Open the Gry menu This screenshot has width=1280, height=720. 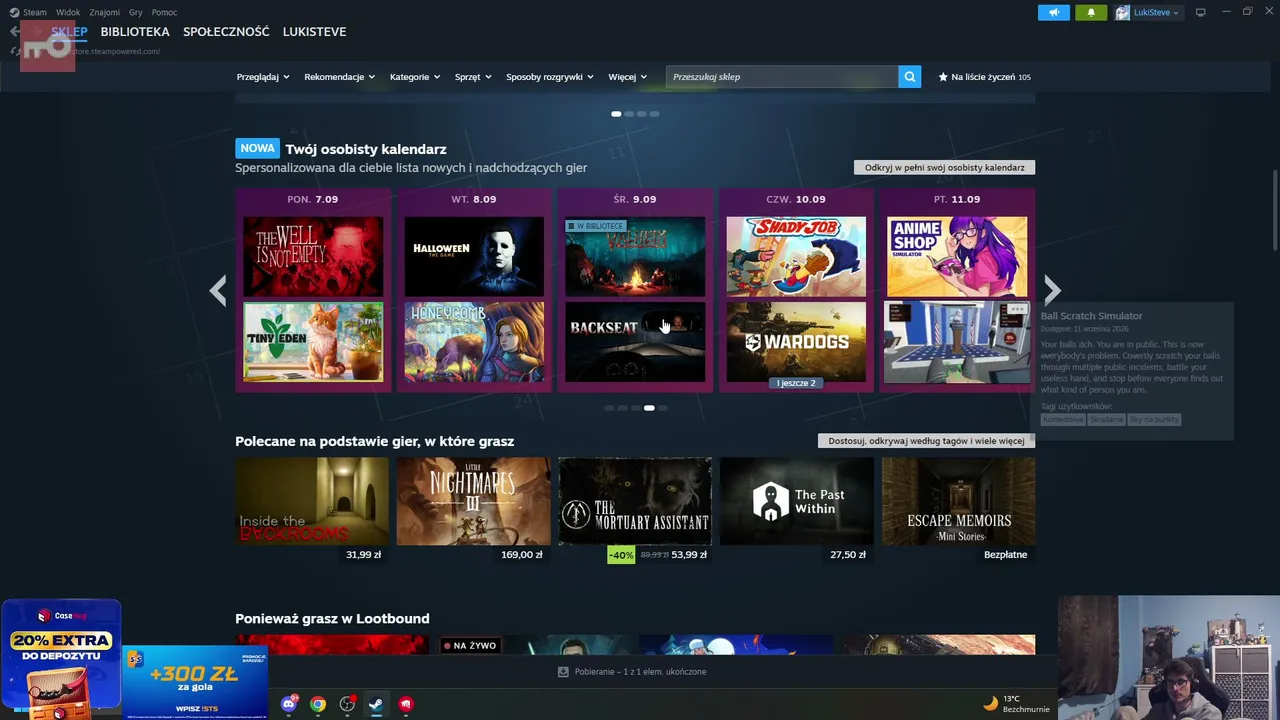(x=136, y=12)
